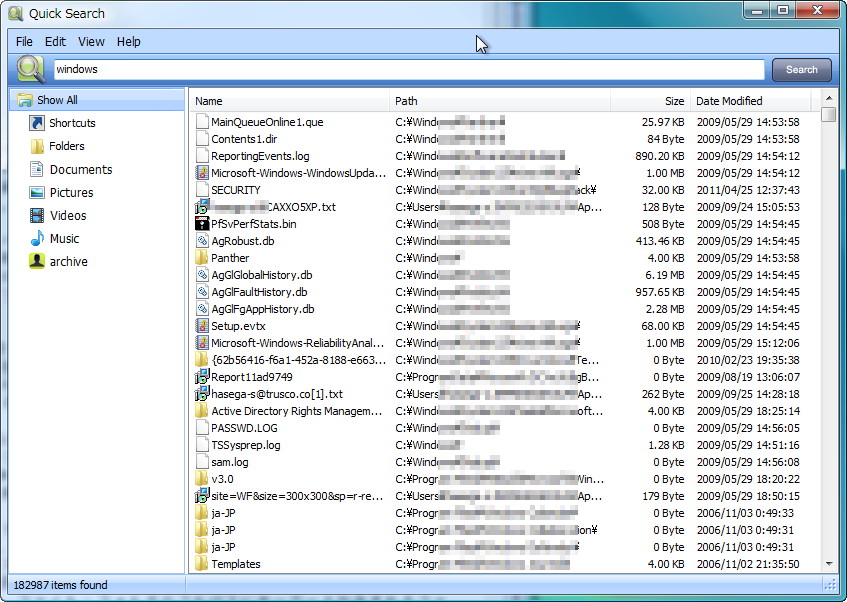Click the 6.19 MB size cell
Image resolution: width=847 pixels, height=602 pixels.
(664, 275)
